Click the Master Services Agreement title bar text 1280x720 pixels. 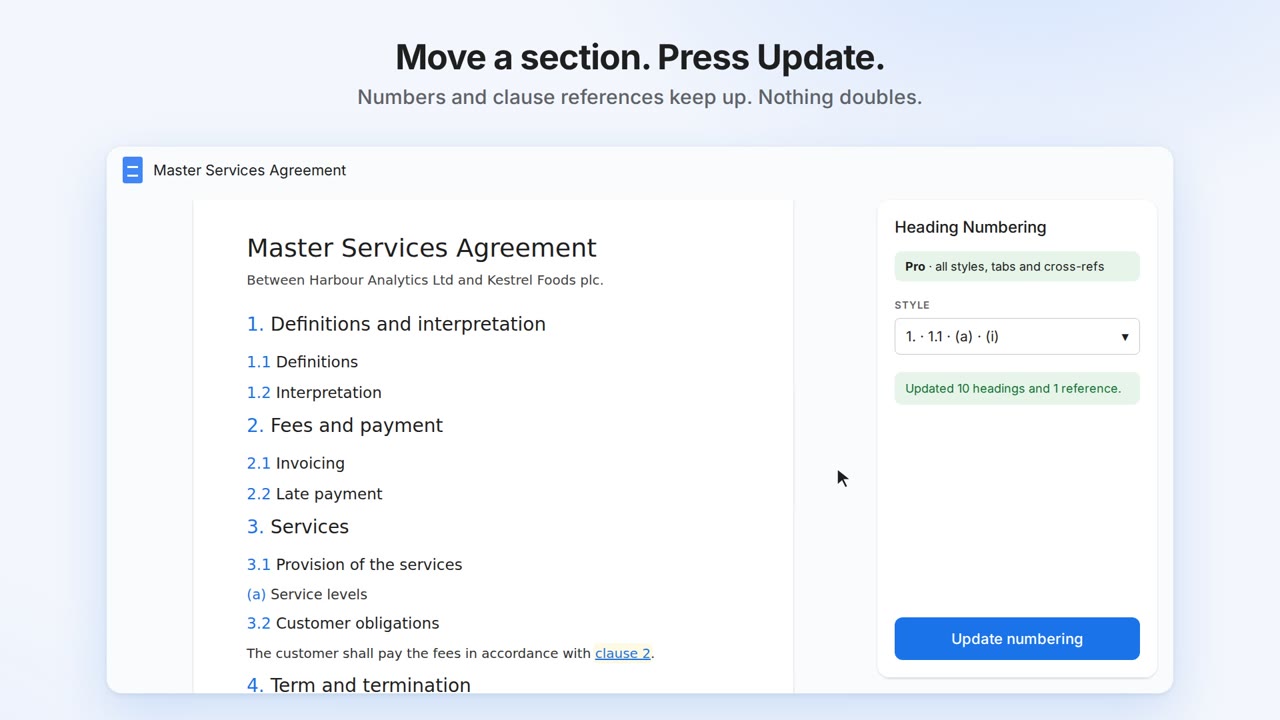click(250, 170)
